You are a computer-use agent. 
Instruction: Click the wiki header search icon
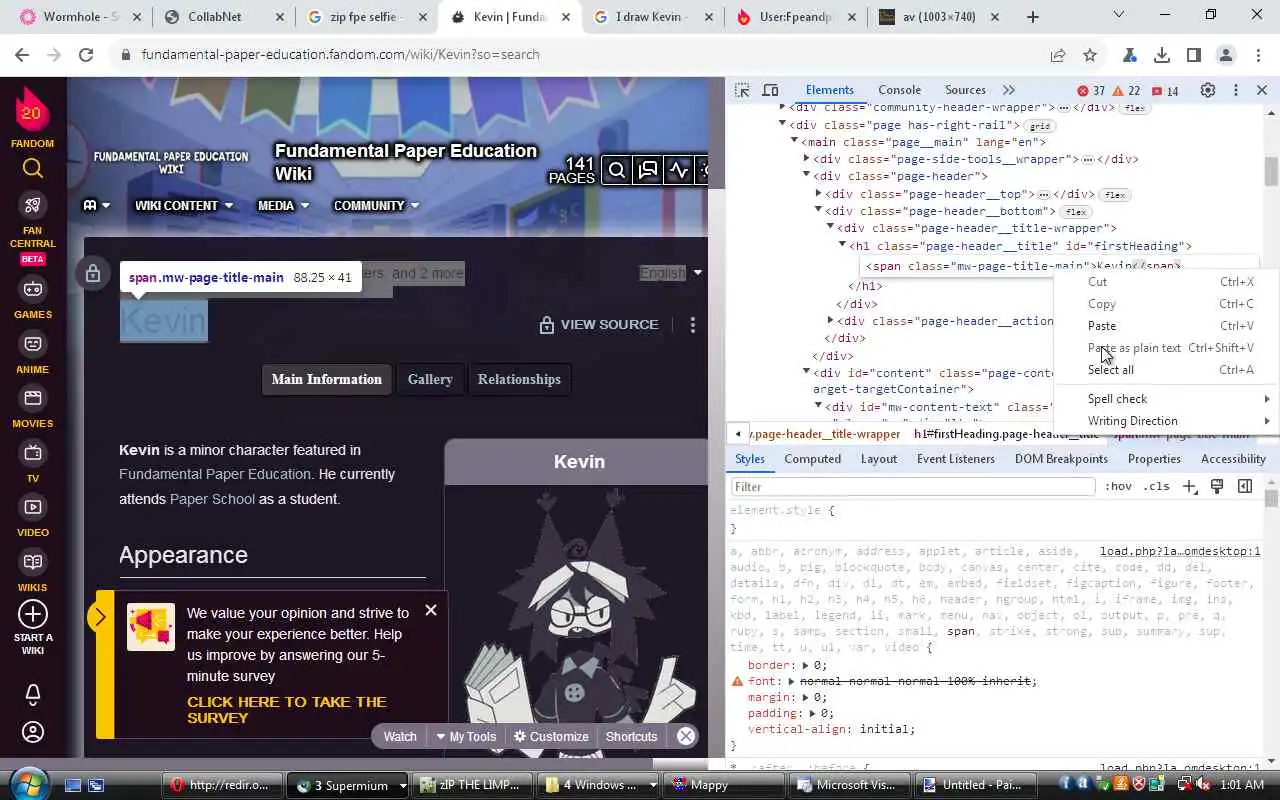pos(617,170)
